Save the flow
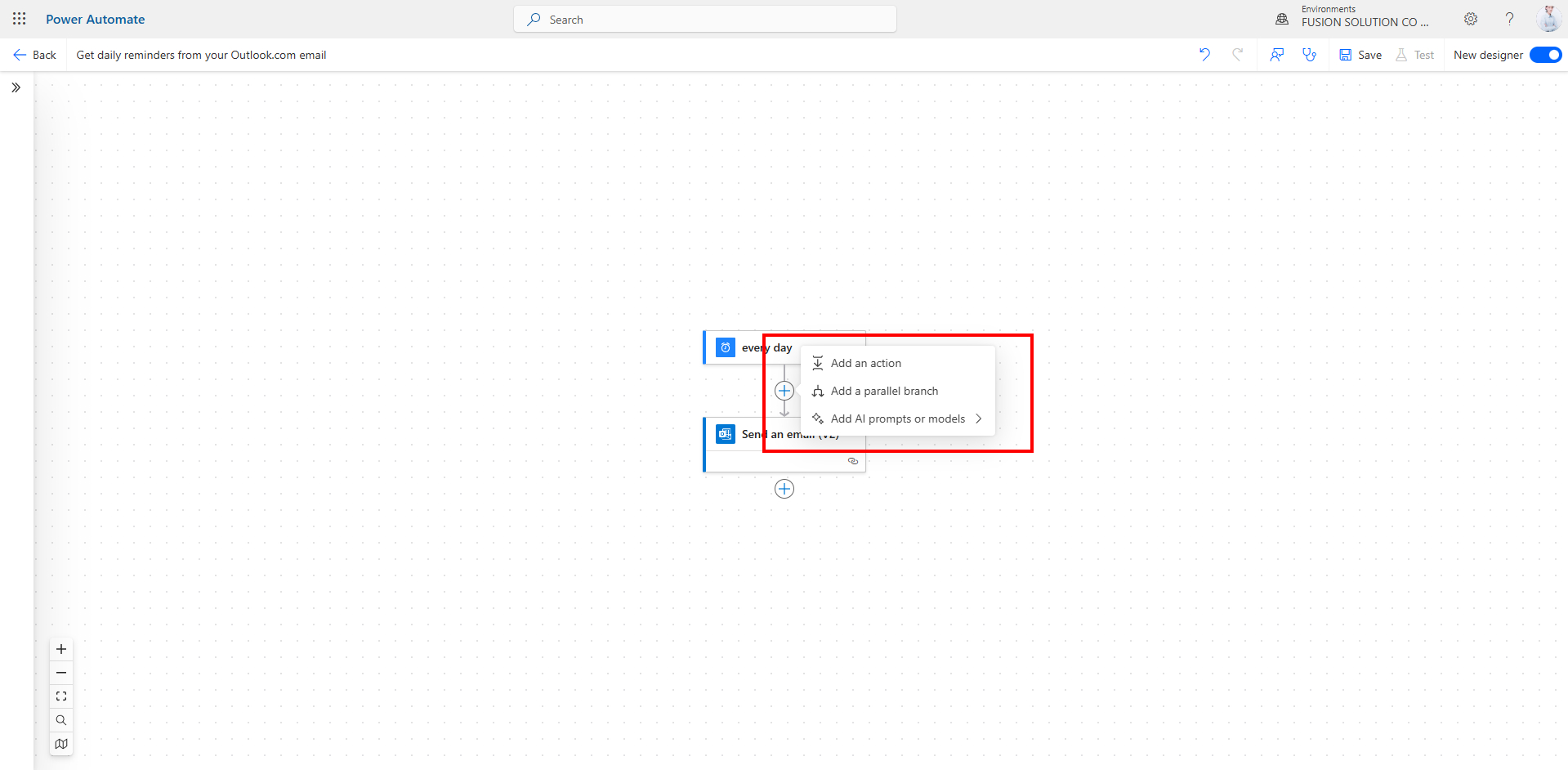Screen dimensions: 1568x770 1360,55
